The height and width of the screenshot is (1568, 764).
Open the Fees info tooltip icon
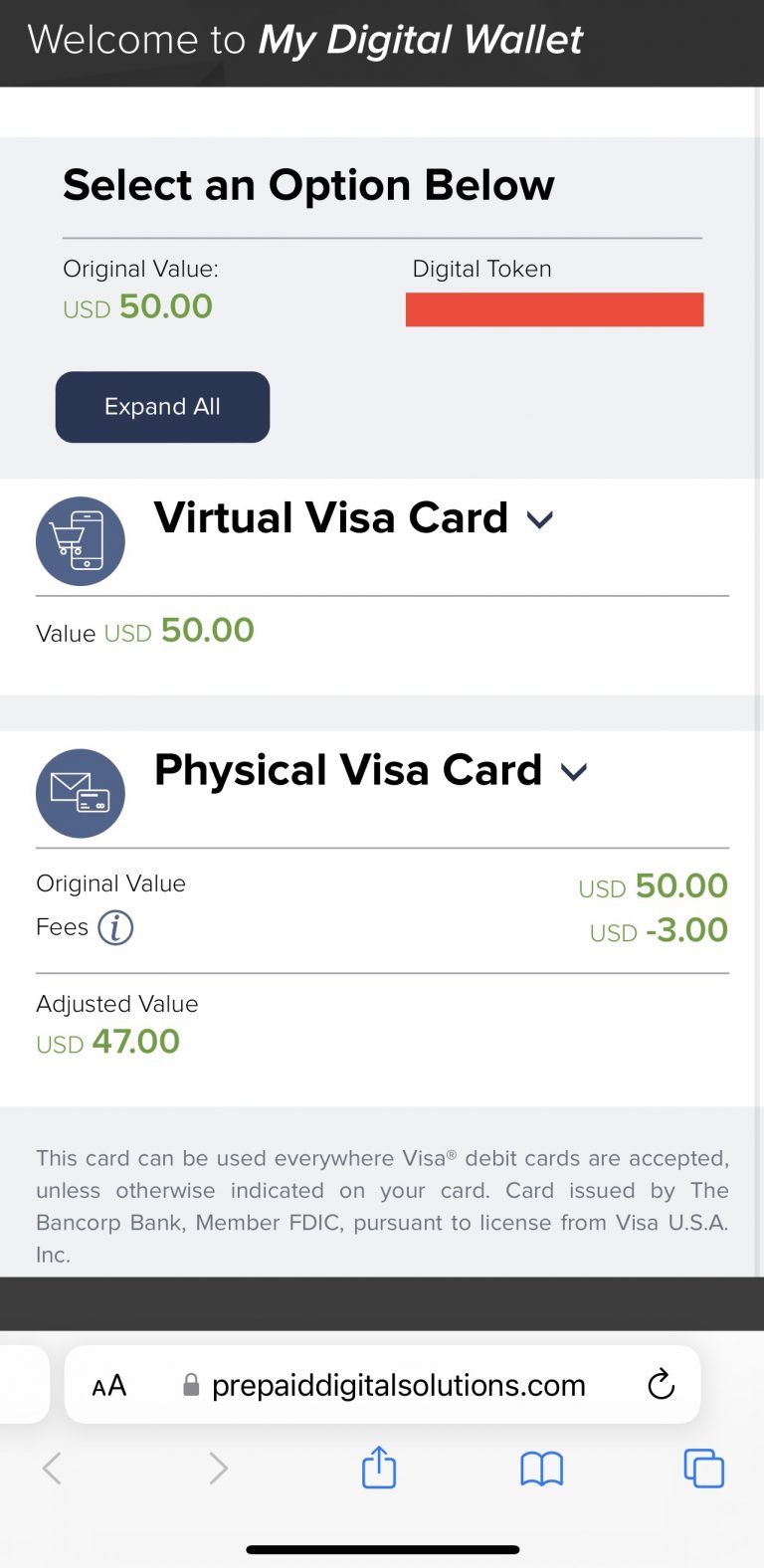tap(116, 927)
